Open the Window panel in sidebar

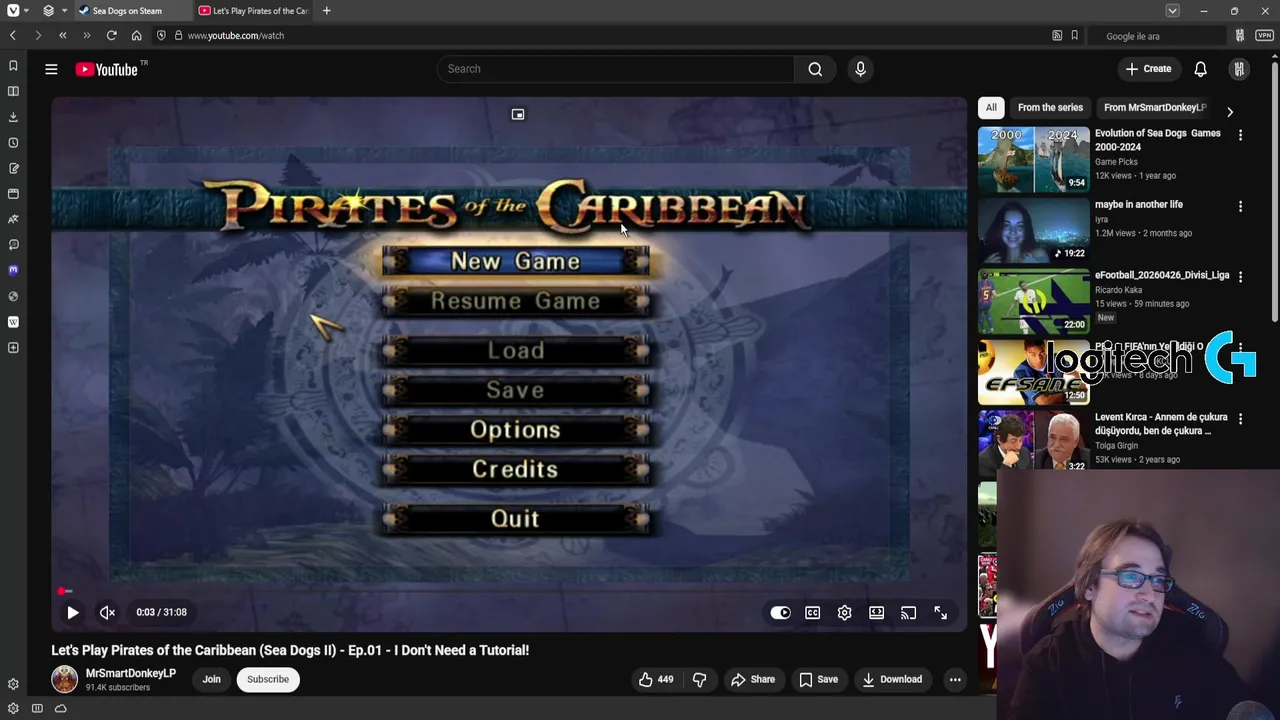click(13, 194)
